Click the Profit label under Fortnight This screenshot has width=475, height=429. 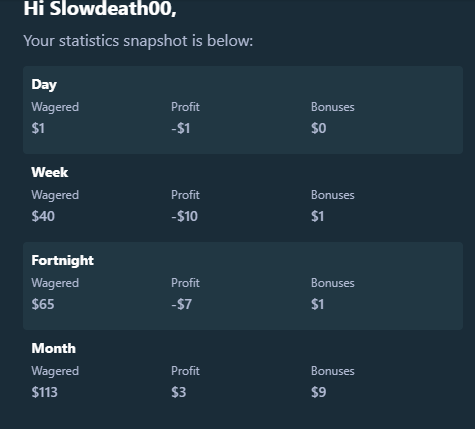pyautogui.click(x=185, y=283)
